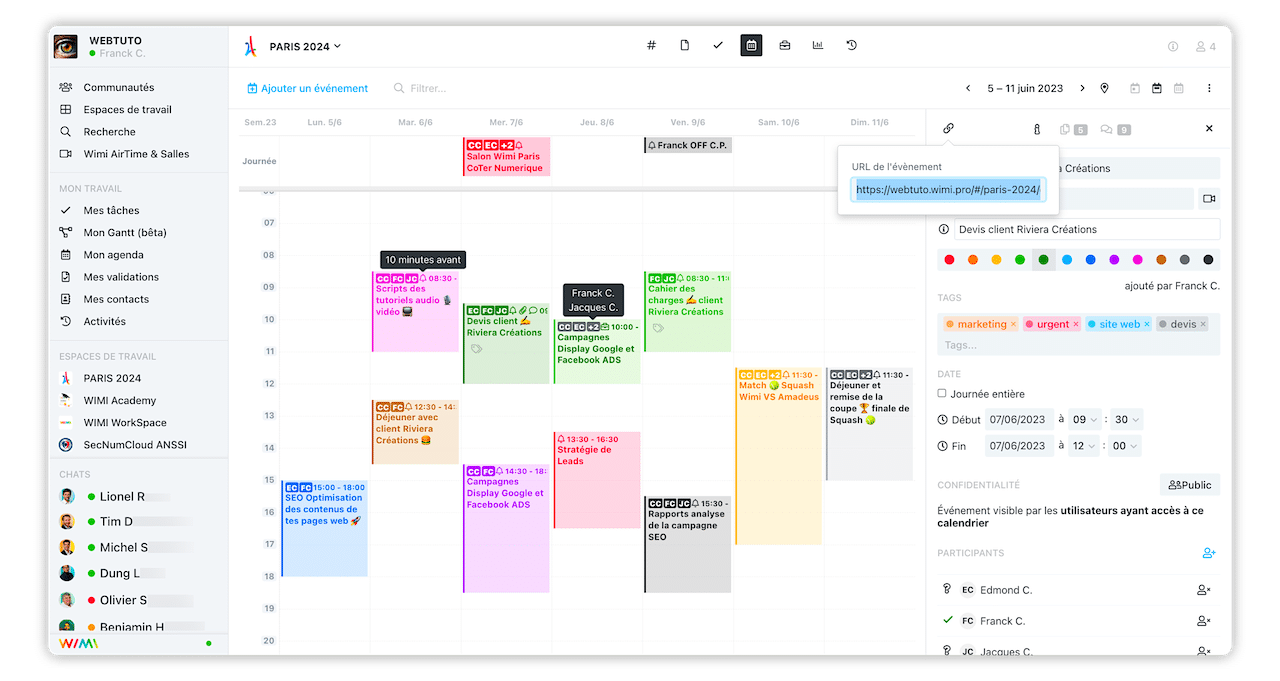Pick the red color swatch
The image size is (1280, 681).
click(950, 260)
